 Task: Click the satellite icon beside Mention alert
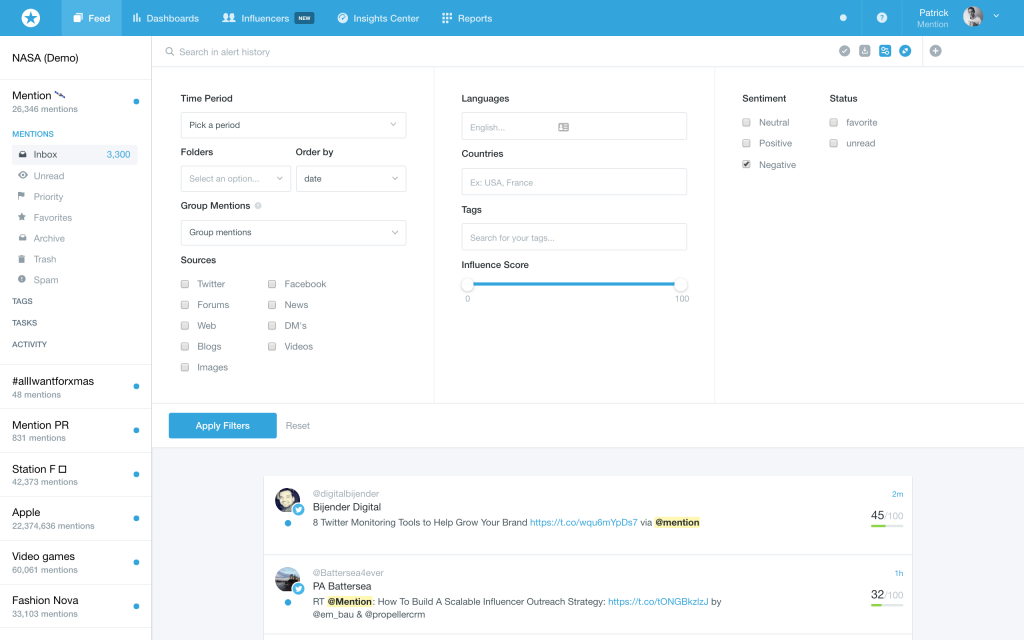60,95
